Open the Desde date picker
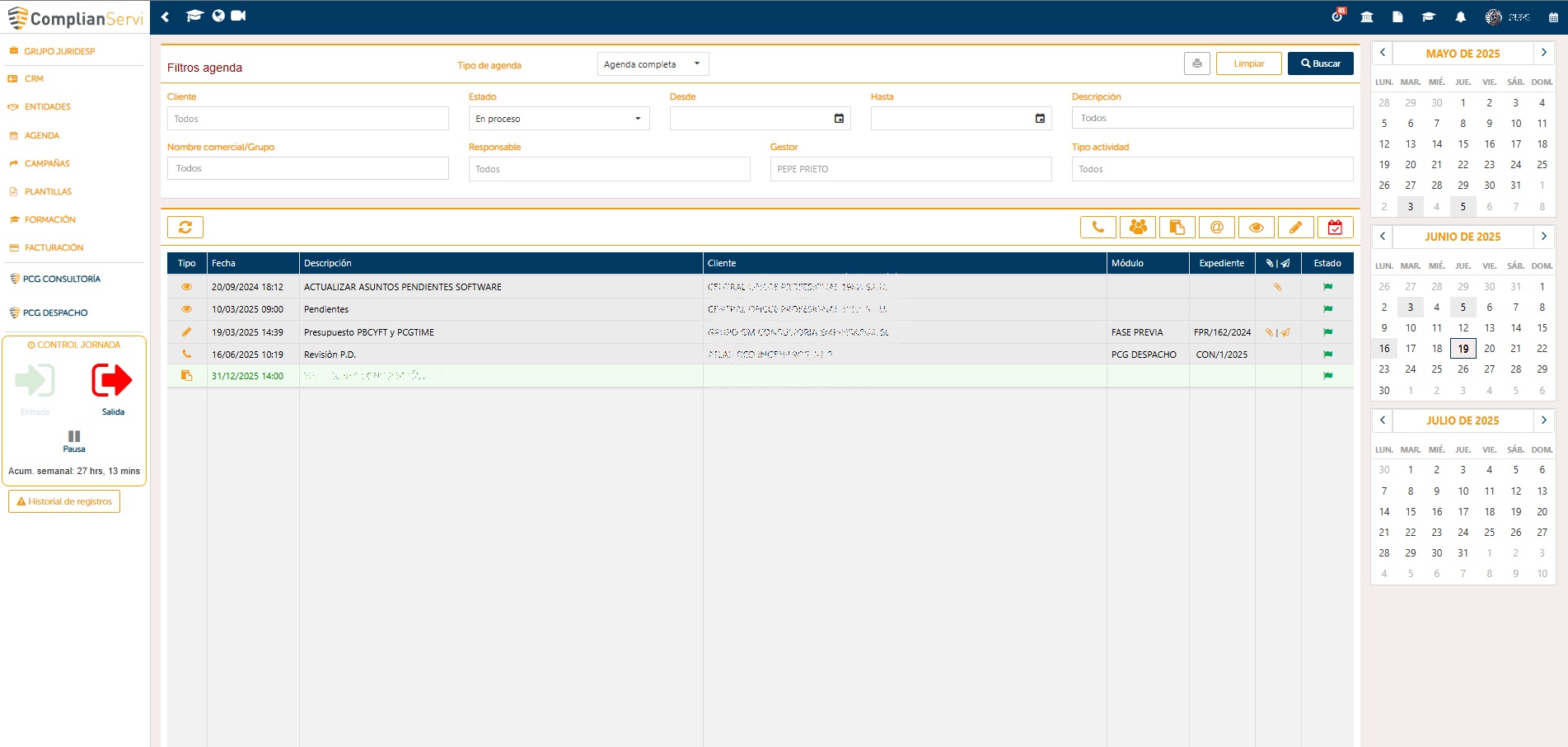The height and width of the screenshot is (747, 1568). click(839, 119)
